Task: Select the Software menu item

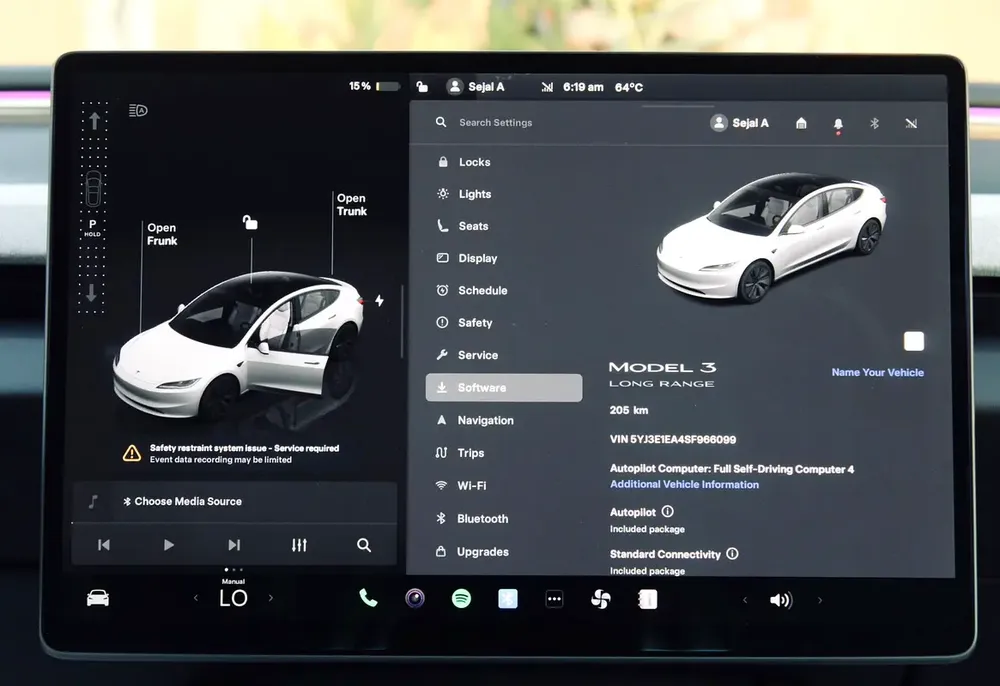Action: [x=504, y=388]
